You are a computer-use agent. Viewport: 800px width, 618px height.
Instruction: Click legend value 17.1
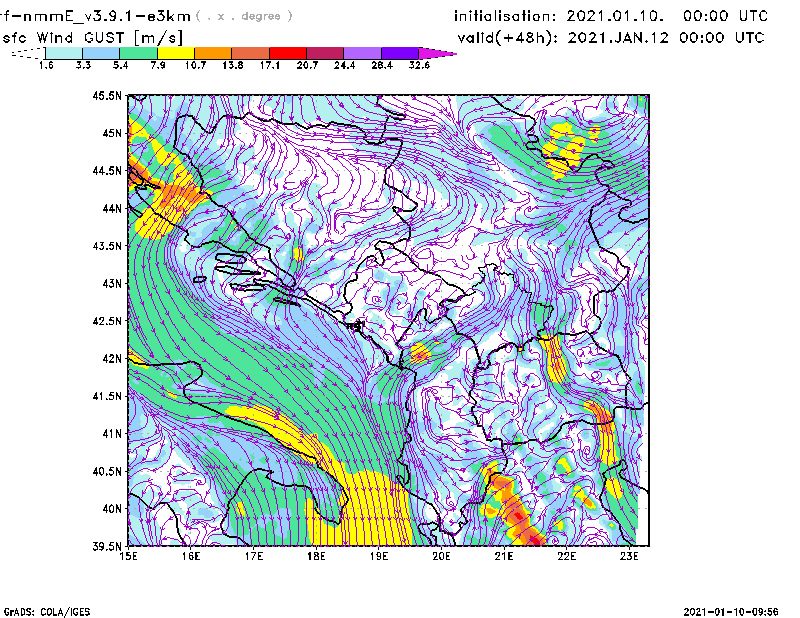[x=270, y=65]
